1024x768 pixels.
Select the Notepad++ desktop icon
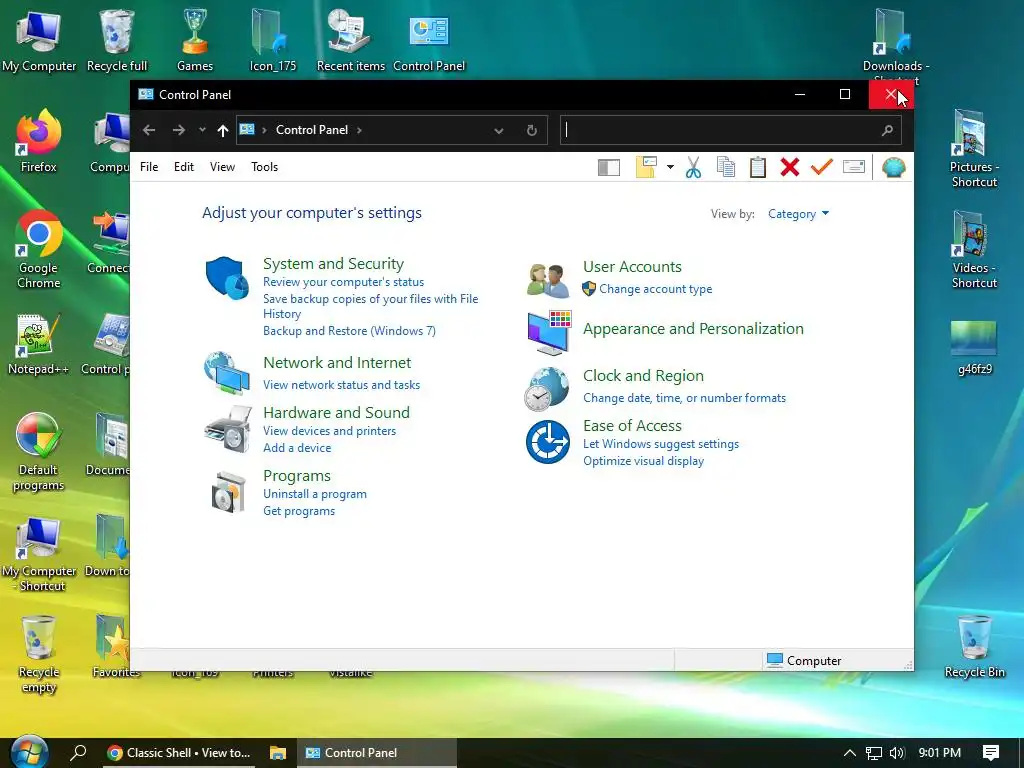coord(39,344)
